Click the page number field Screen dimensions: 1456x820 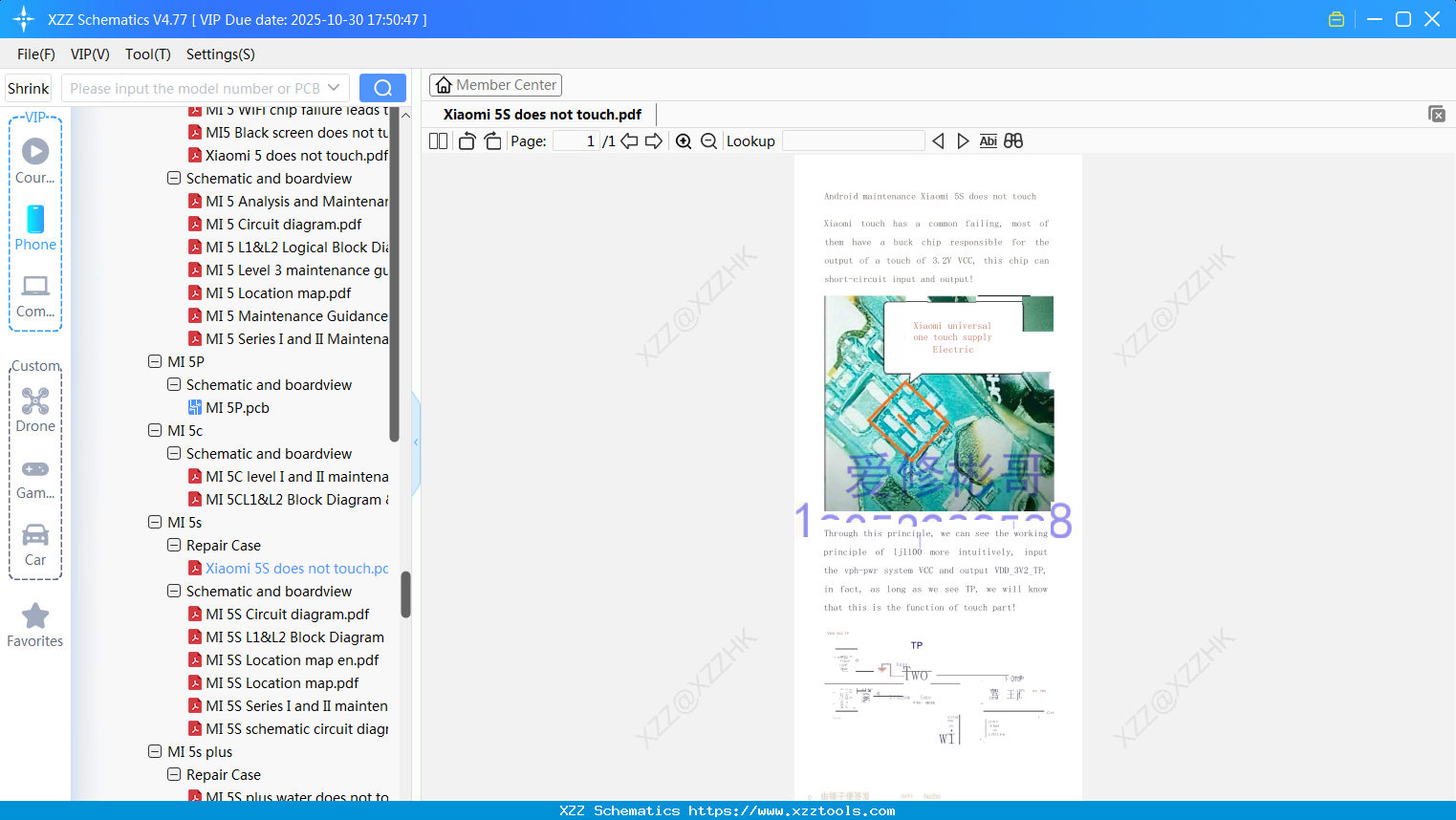(x=576, y=141)
